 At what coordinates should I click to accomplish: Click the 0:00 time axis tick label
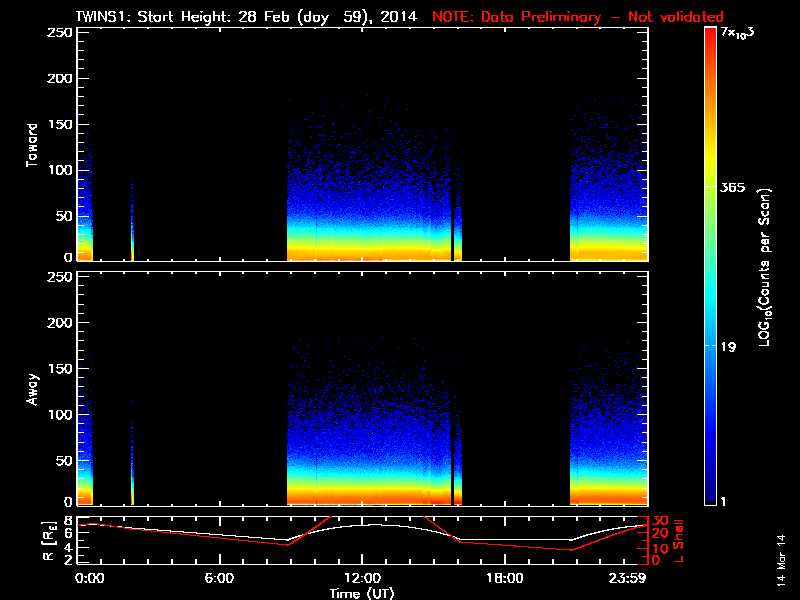point(90,578)
